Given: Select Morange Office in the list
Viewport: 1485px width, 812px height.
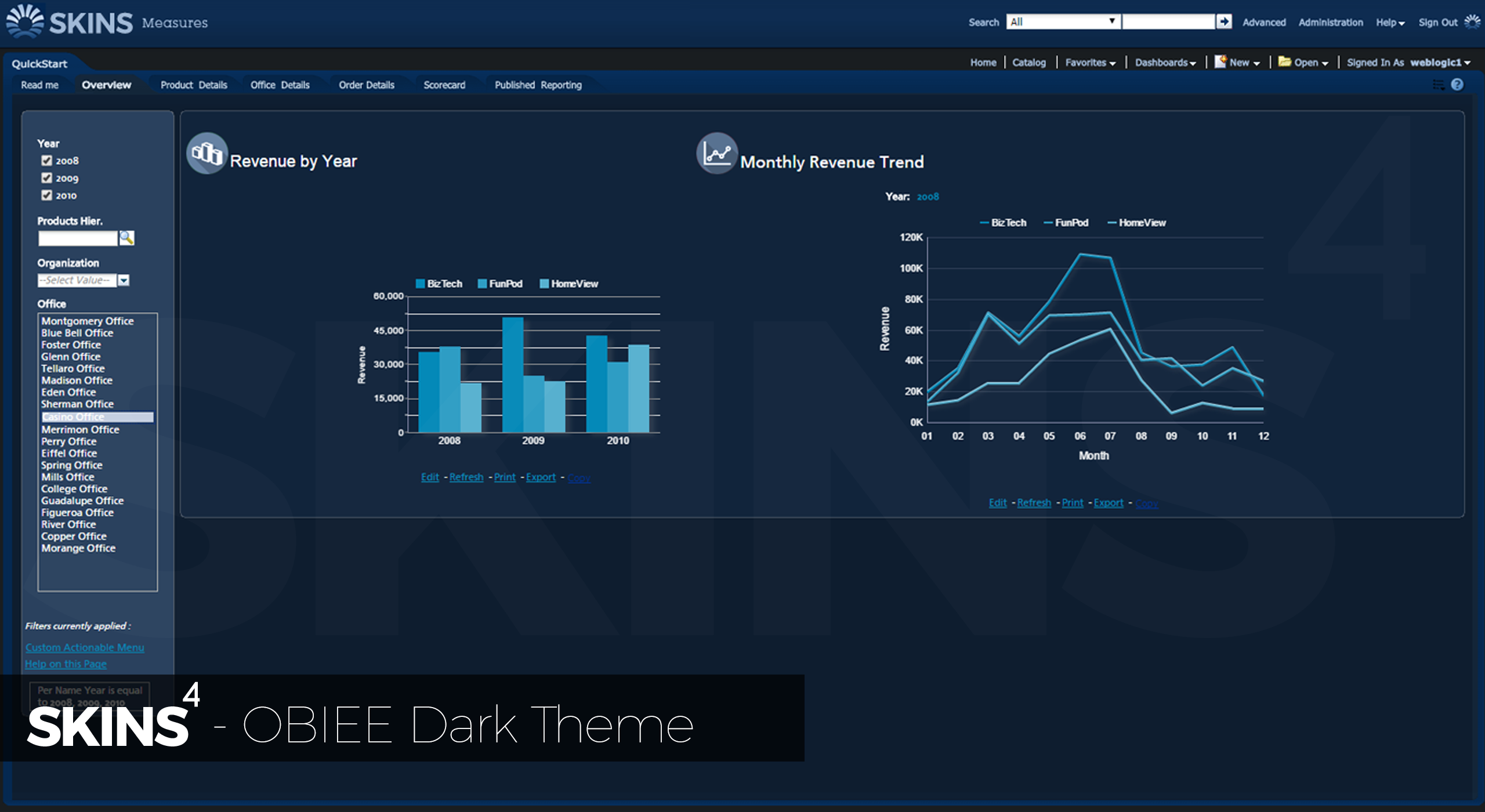Looking at the screenshot, I should 78,548.
